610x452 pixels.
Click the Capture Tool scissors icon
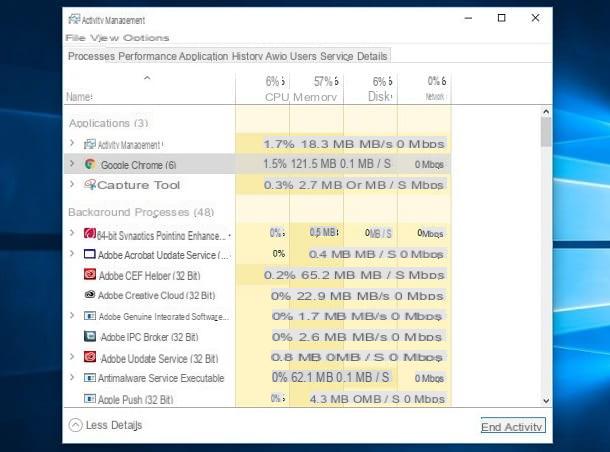90,184
